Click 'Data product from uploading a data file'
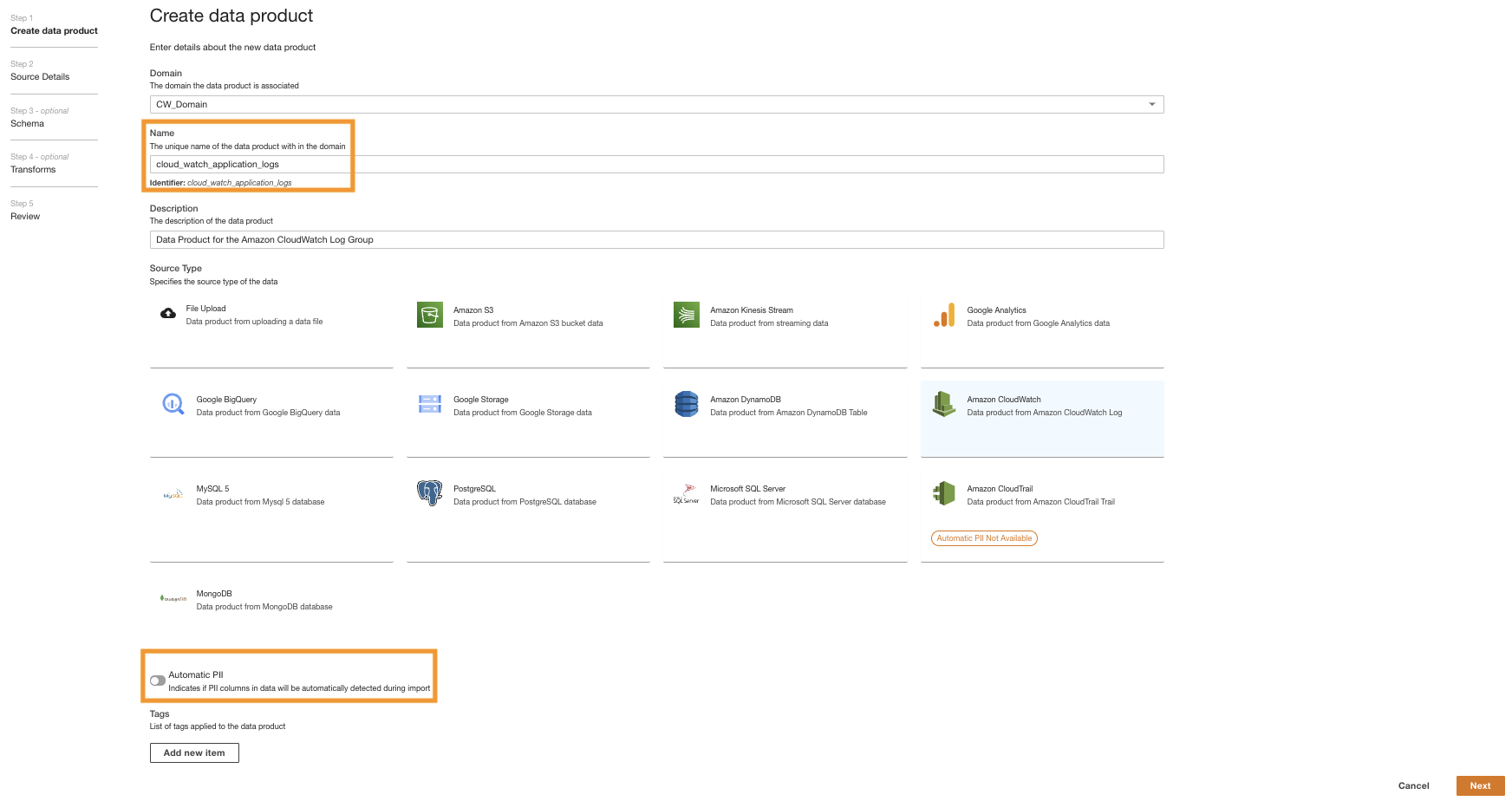Screen dimensions: 1512x801 254,322
